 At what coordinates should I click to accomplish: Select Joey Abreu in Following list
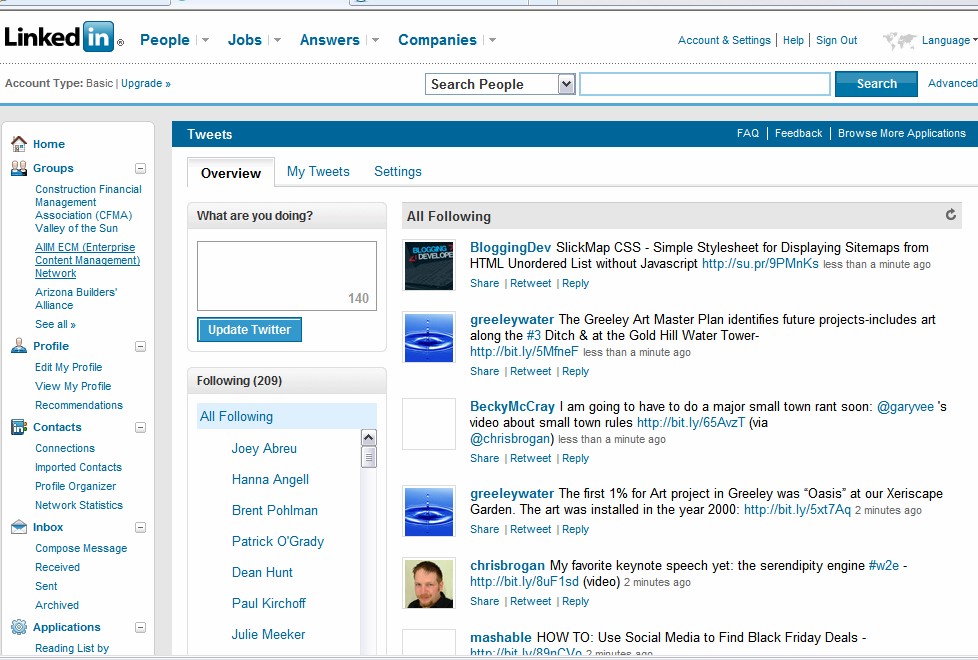pos(264,449)
